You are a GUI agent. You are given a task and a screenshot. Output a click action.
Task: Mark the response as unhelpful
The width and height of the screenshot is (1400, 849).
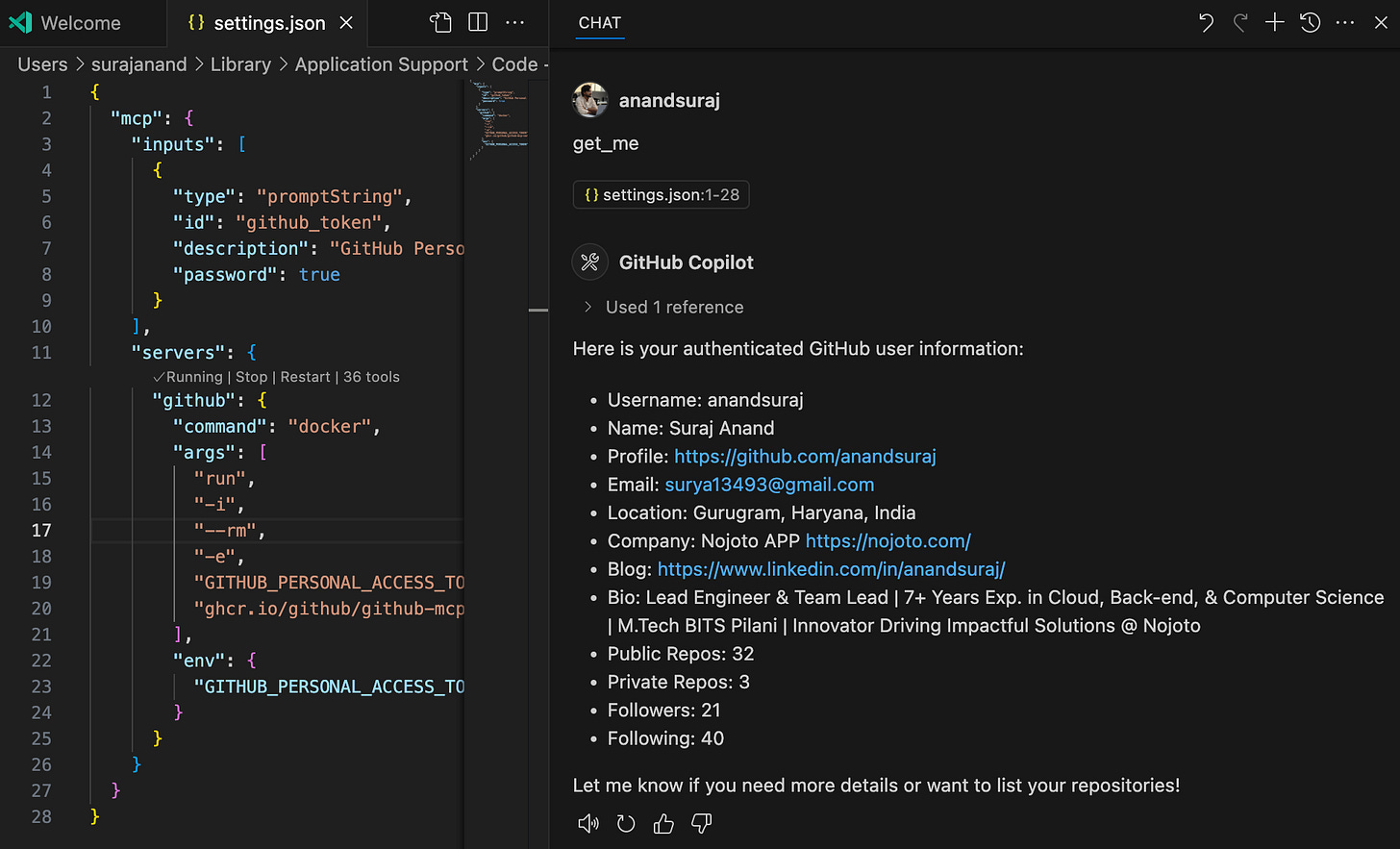coord(702,823)
